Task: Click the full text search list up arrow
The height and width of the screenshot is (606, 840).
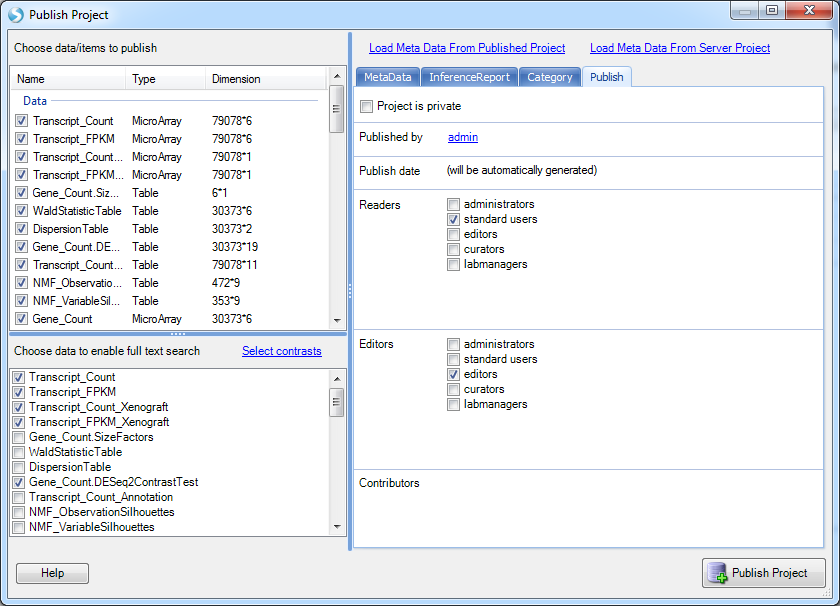Action: (x=337, y=379)
